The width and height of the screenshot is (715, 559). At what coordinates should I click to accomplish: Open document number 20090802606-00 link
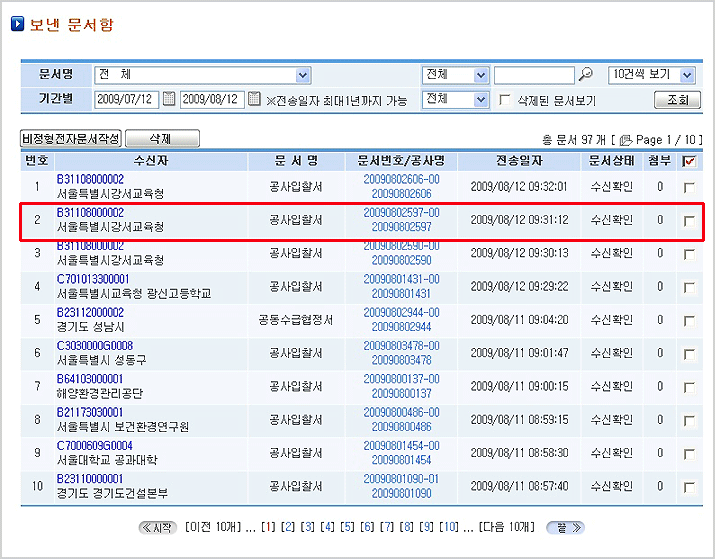click(x=401, y=179)
